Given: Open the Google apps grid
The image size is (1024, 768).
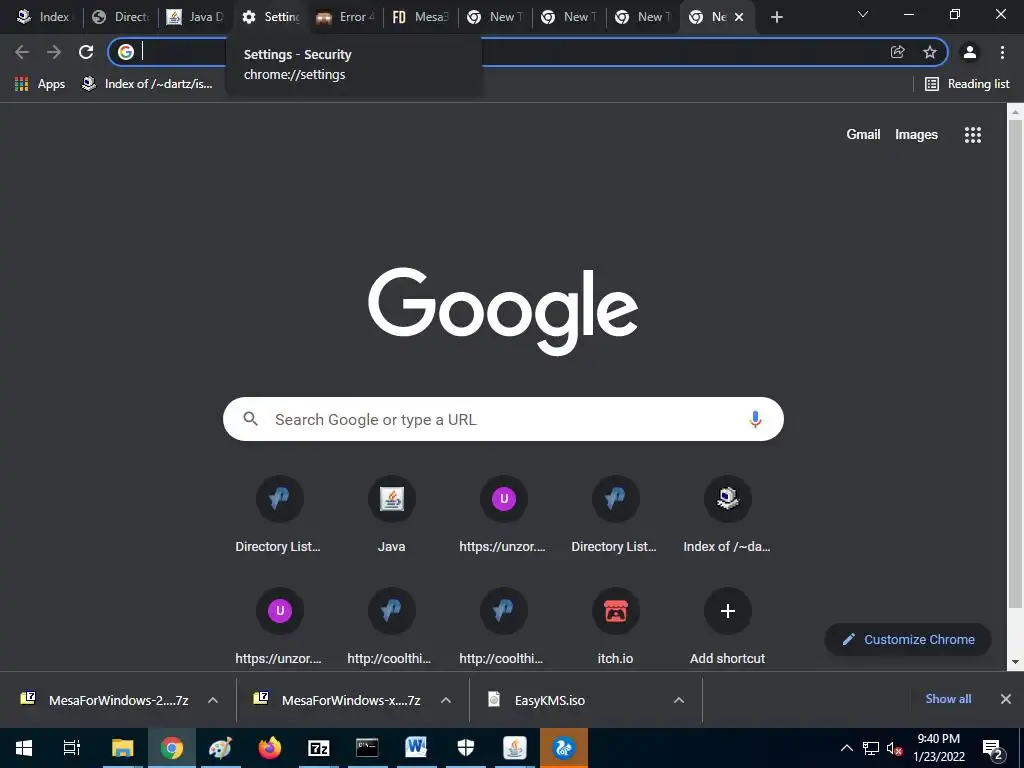Looking at the screenshot, I should 973,135.
